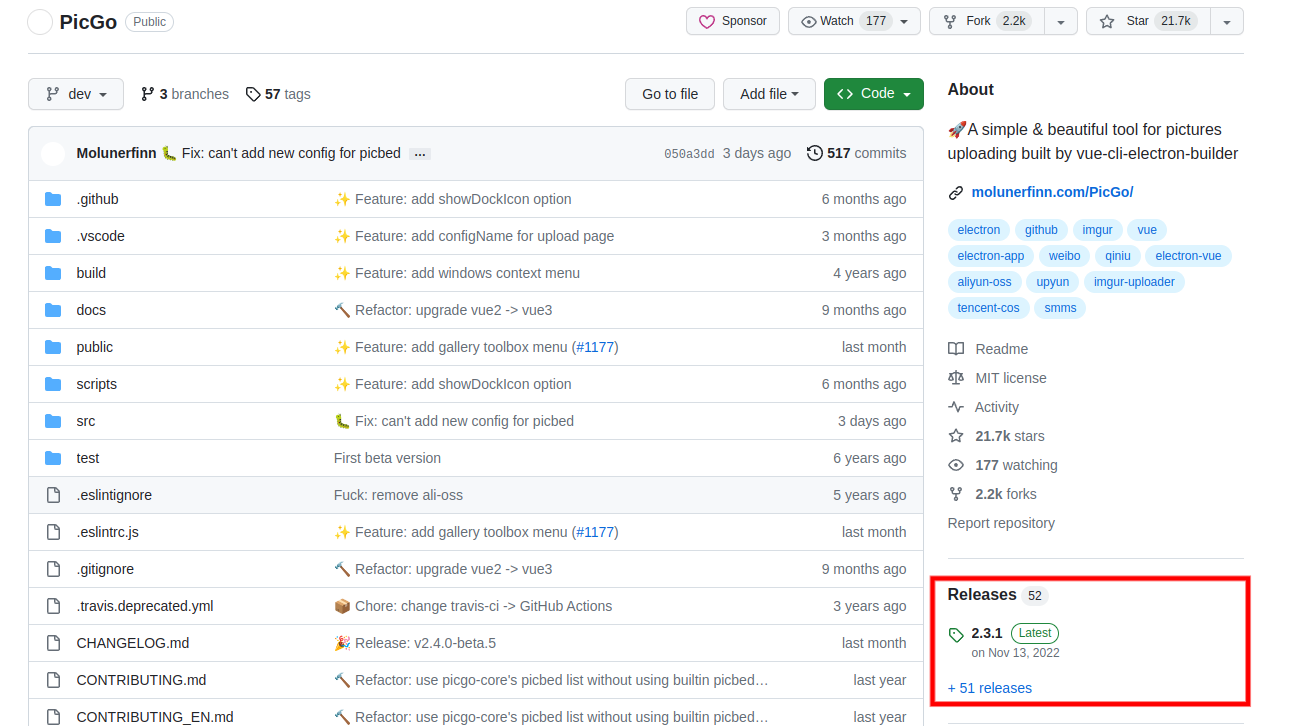Click the Fork button
Screen dimensions: 1298x726
987,21
